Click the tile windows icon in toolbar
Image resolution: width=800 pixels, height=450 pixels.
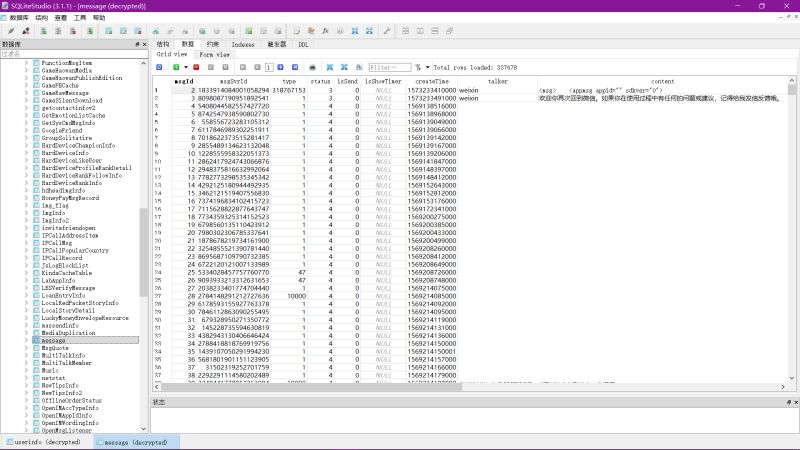[x=406, y=31]
